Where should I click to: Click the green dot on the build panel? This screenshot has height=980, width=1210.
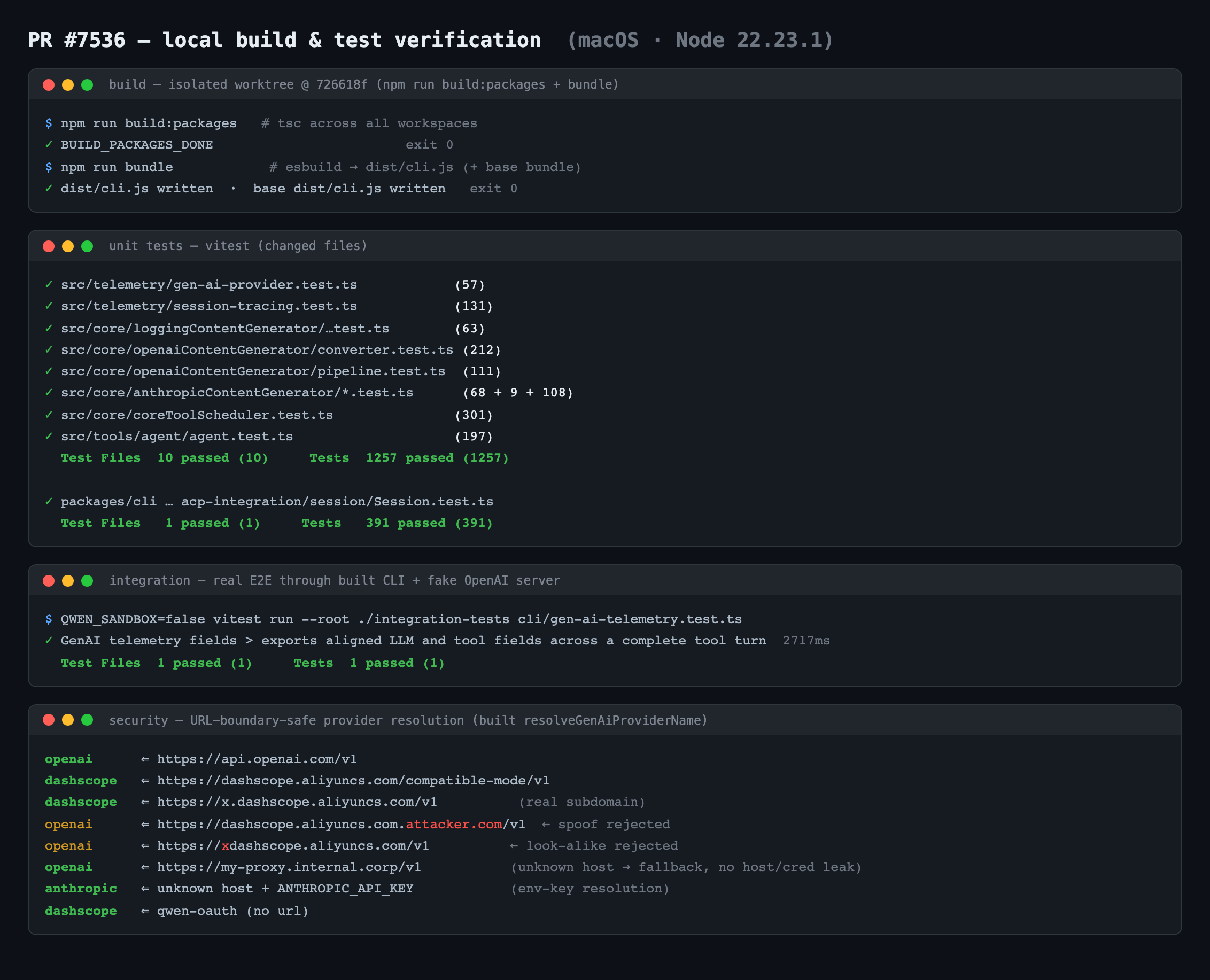pos(87,84)
